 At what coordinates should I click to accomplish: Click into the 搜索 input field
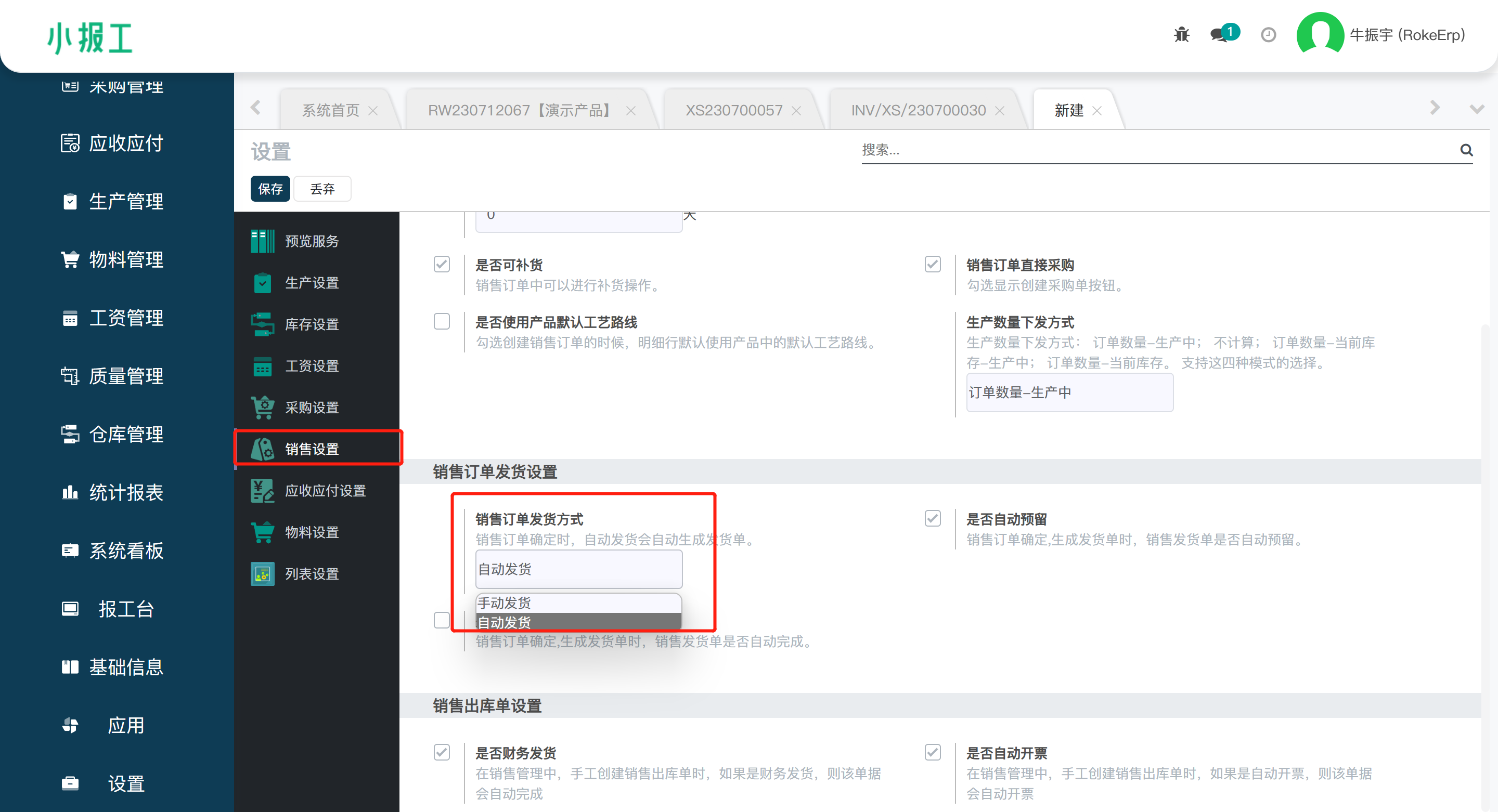[1152, 150]
